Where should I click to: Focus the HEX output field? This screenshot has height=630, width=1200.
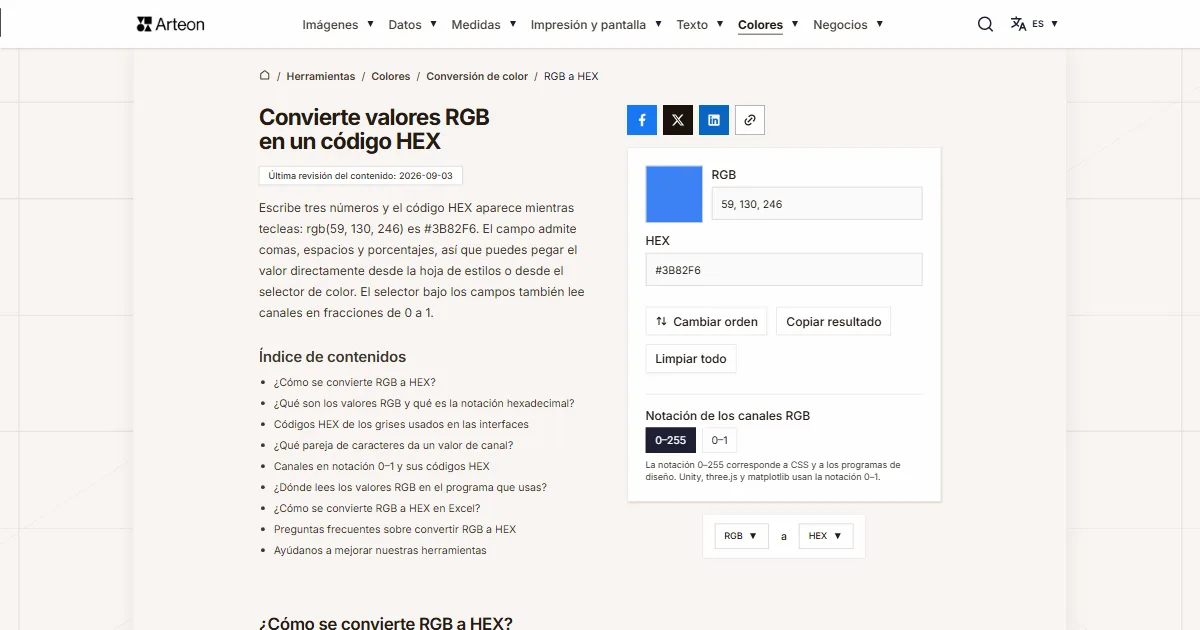click(x=784, y=270)
